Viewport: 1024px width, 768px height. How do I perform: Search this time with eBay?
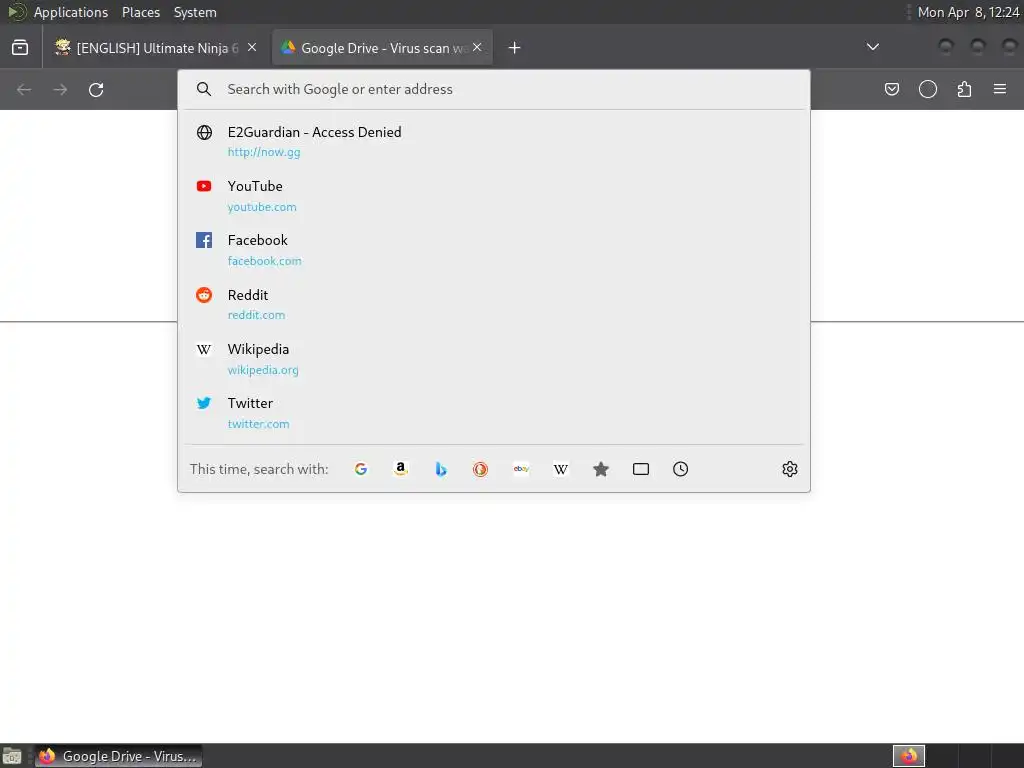(521, 469)
